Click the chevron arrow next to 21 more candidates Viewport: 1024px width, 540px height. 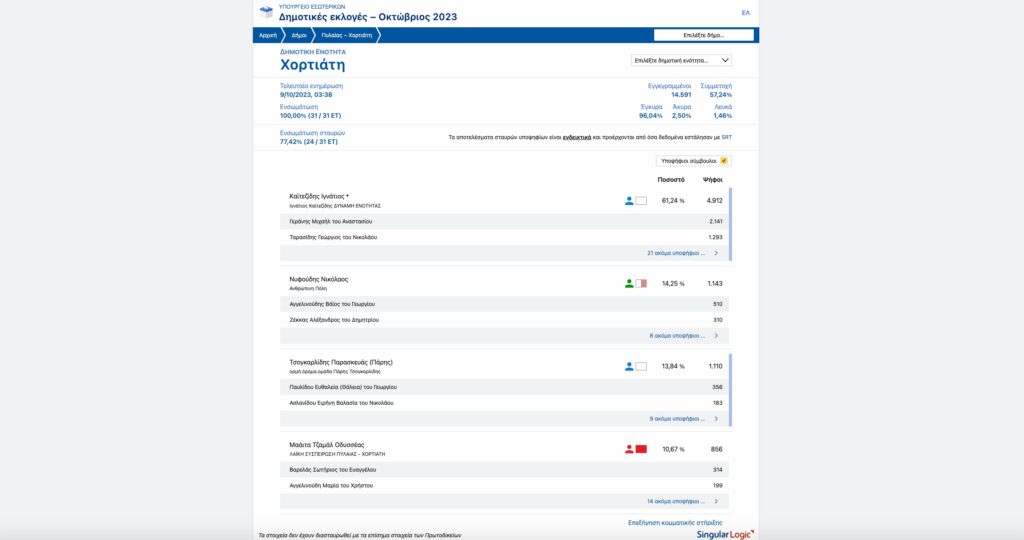pyautogui.click(x=716, y=253)
